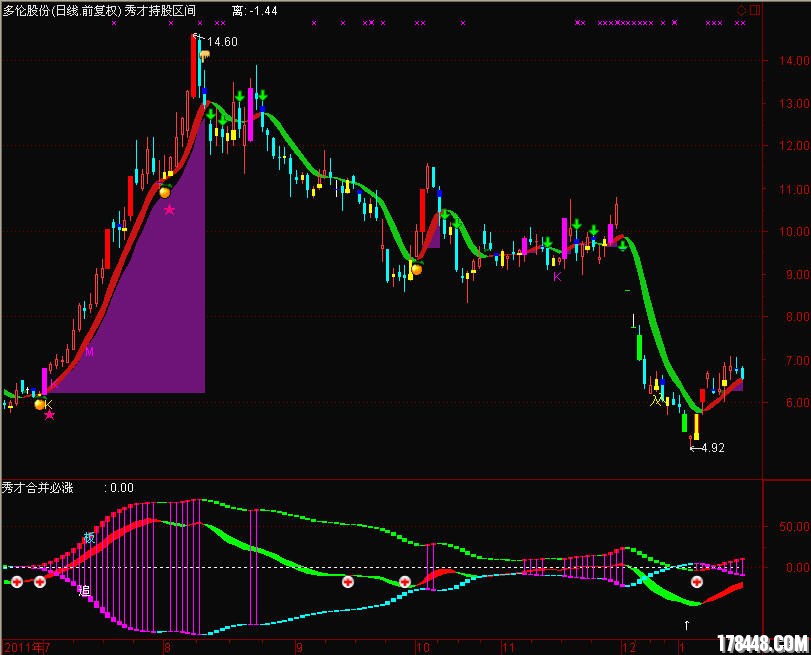Screen dimensions: 811x655
Task: Click the 4.92 low price label
Action: 714,448
